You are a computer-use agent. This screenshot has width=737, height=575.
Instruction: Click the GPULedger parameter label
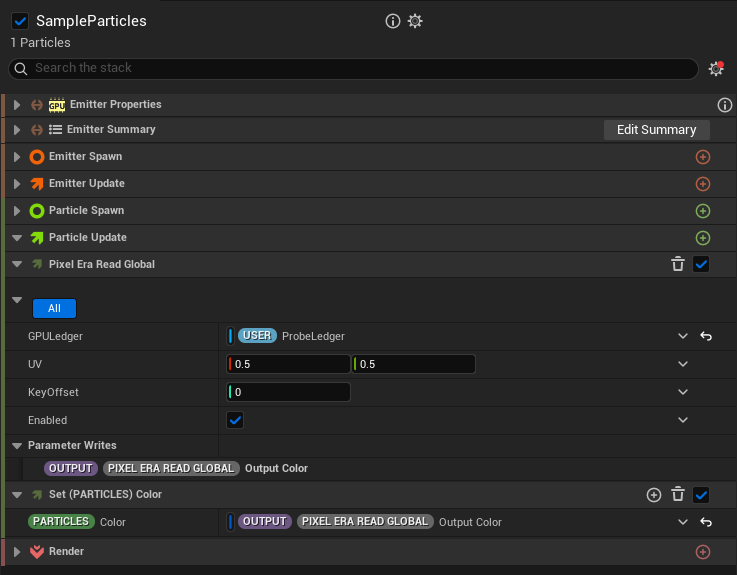(55, 336)
